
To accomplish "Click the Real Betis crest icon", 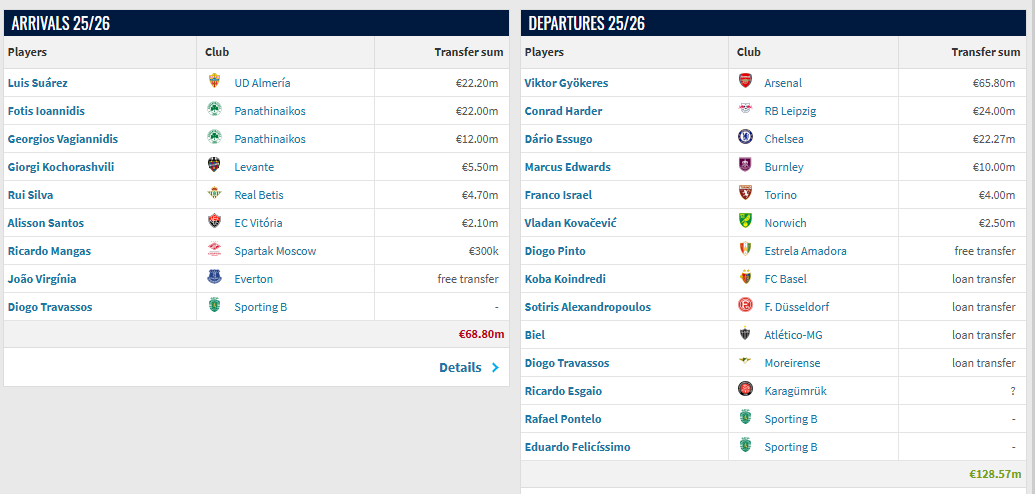I will [214, 194].
